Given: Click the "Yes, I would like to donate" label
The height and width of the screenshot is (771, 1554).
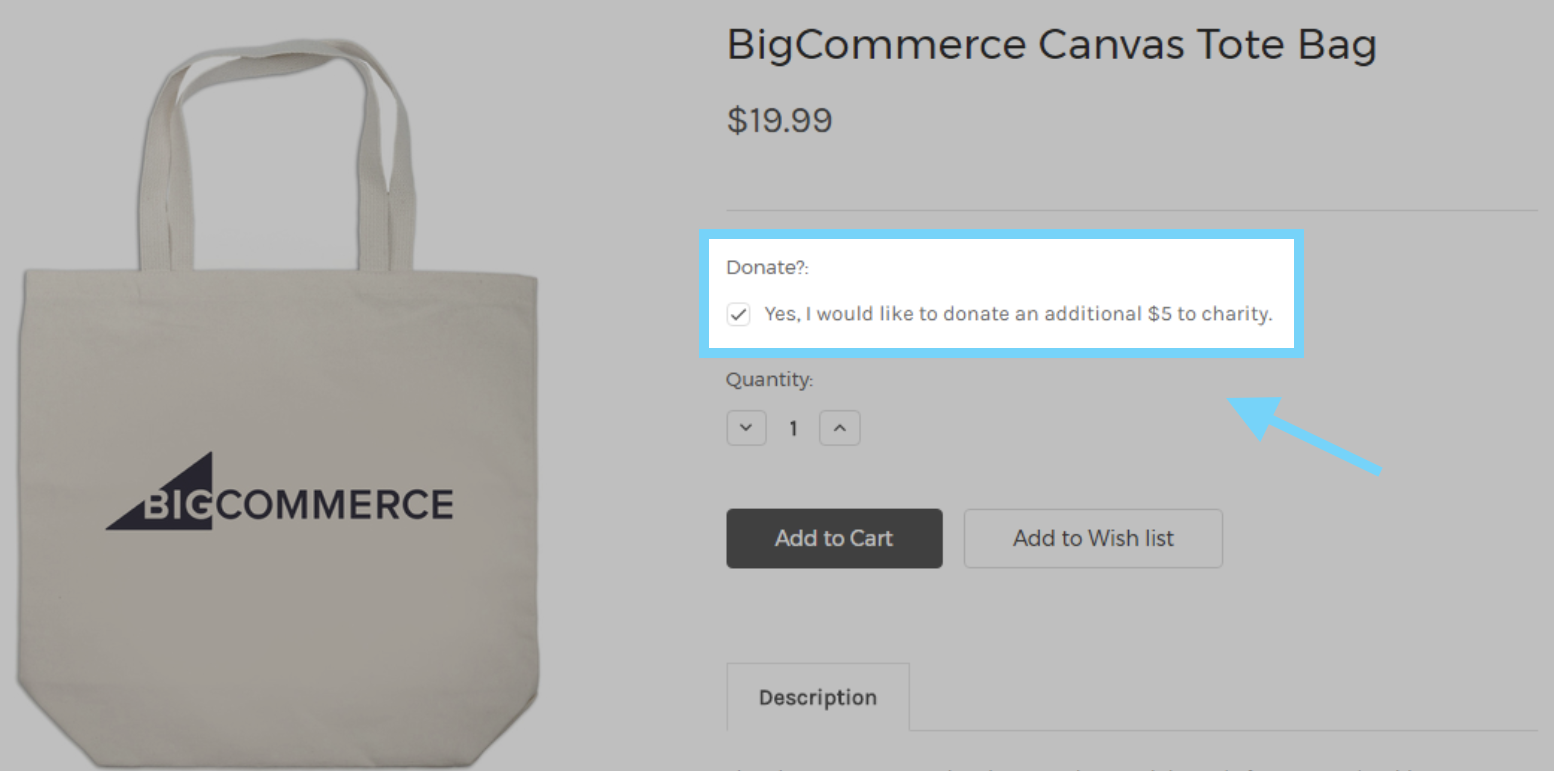Looking at the screenshot, I should [1017, 314].
